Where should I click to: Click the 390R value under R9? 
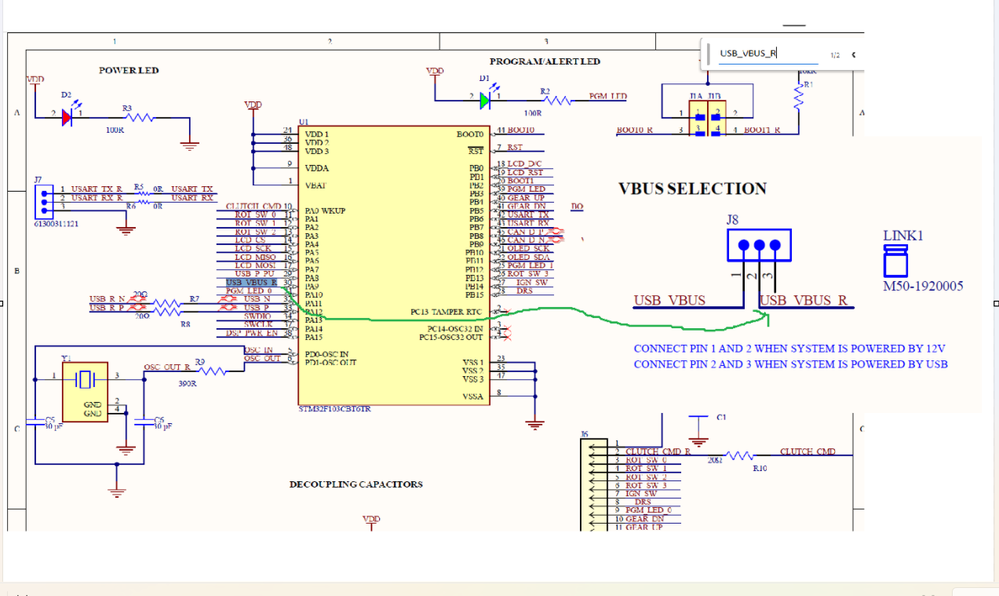pos(187,384)
